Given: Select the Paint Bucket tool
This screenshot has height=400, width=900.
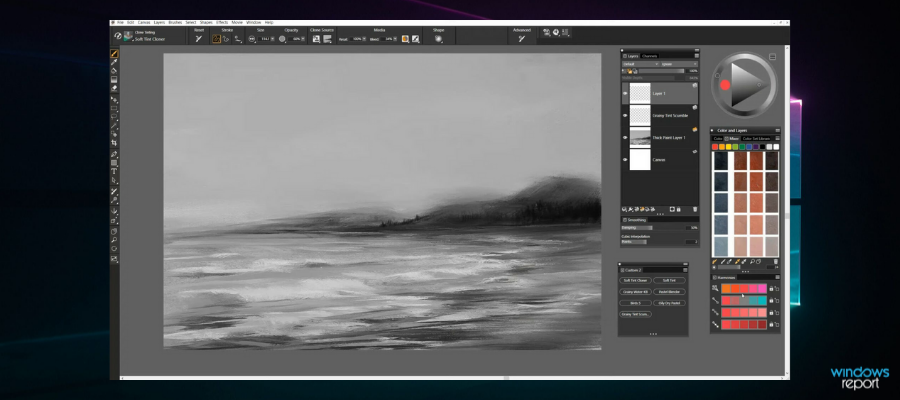Looking at the screenshot, I should pos(114,70).
